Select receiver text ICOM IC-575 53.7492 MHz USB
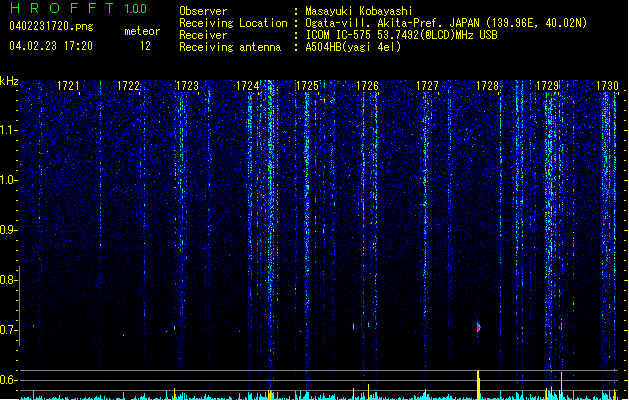 coord(402,35)
